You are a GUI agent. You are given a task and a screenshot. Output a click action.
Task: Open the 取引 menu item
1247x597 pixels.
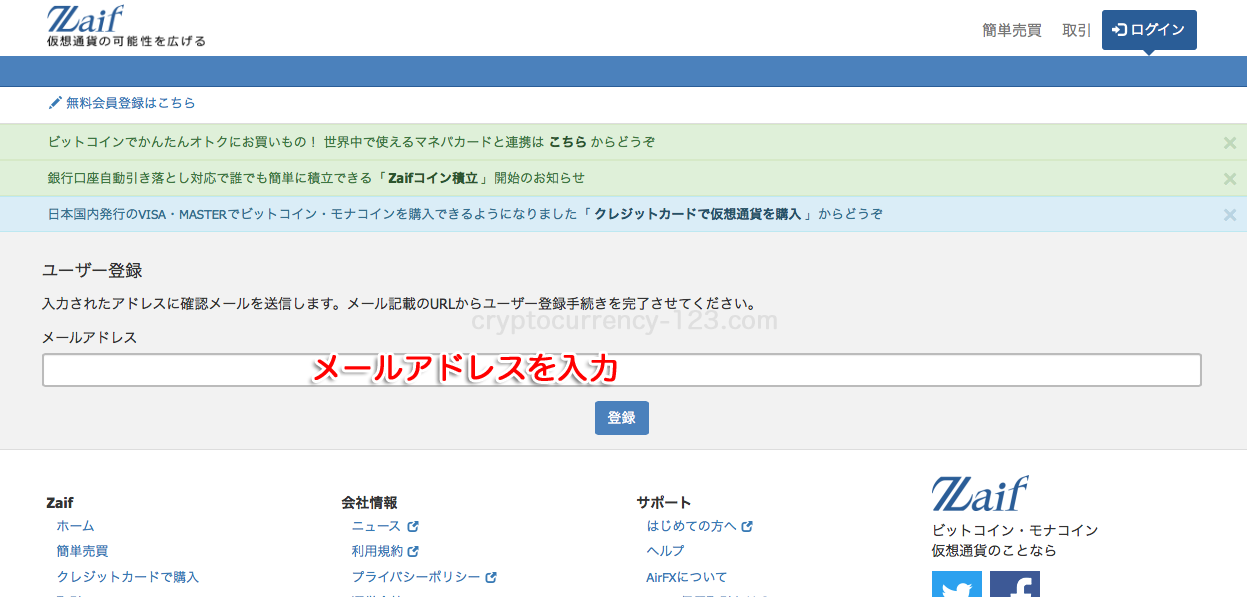coord(1077,30)
